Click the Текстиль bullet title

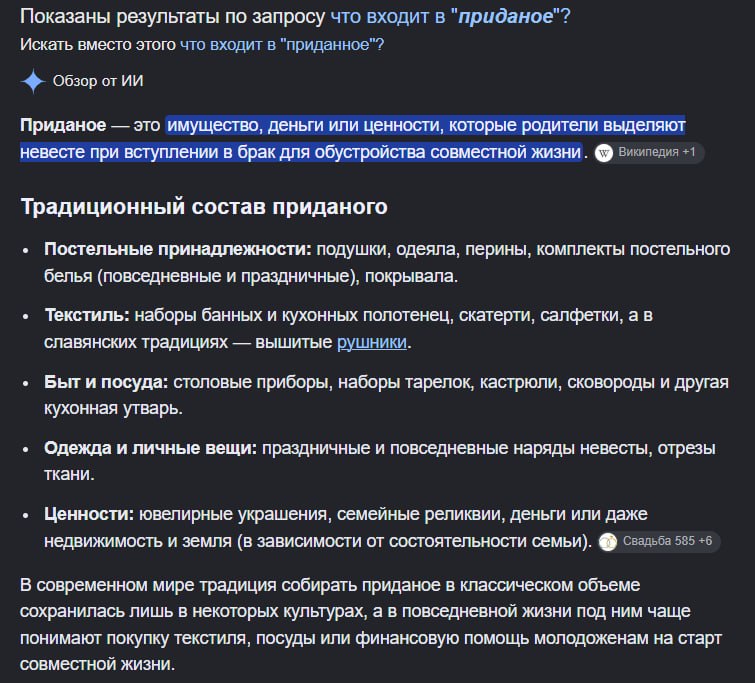[x=87, y=315]
